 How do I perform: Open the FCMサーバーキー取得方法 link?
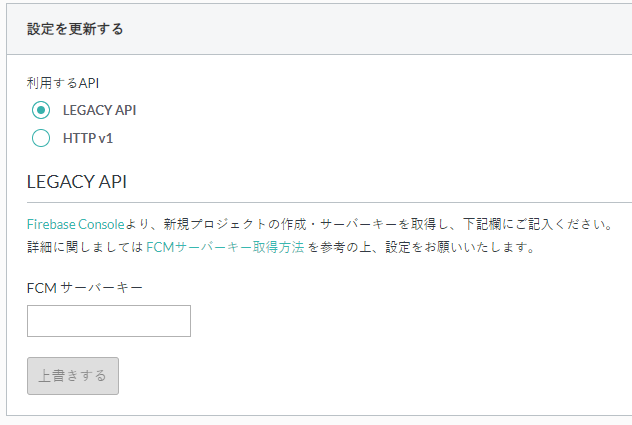(225, 247)
